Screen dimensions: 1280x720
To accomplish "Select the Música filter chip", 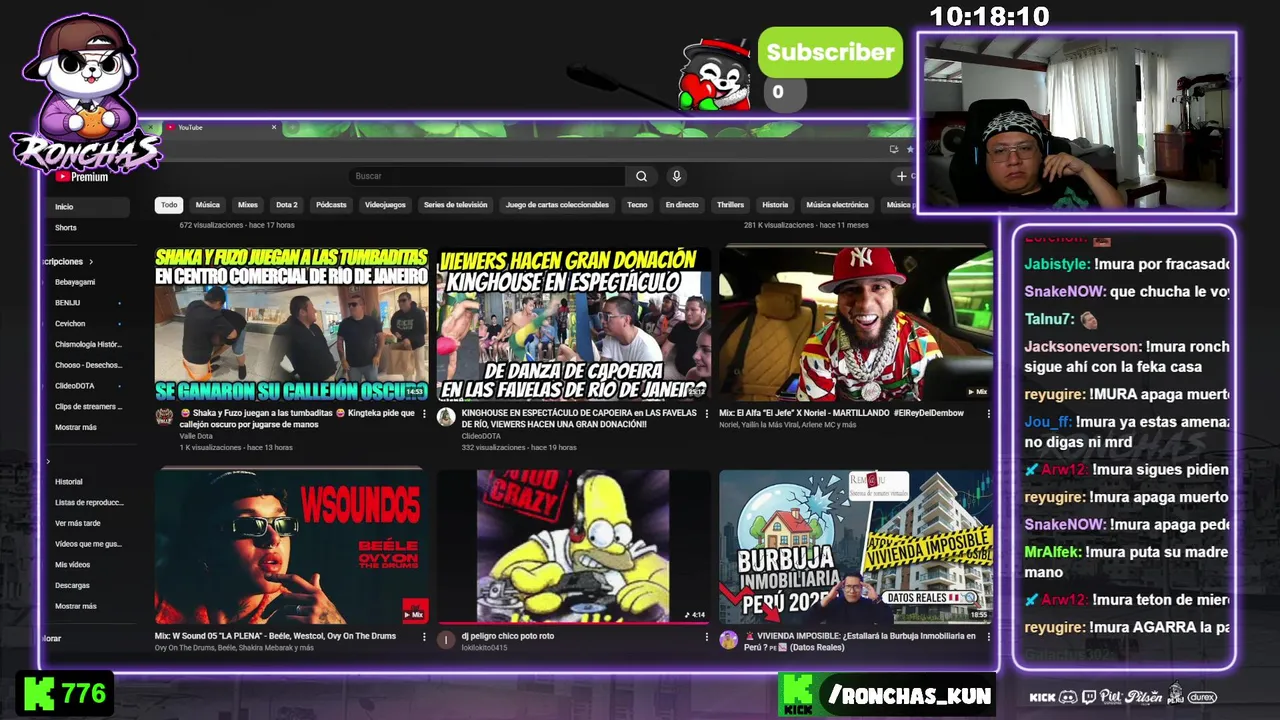I will [208, 205].
